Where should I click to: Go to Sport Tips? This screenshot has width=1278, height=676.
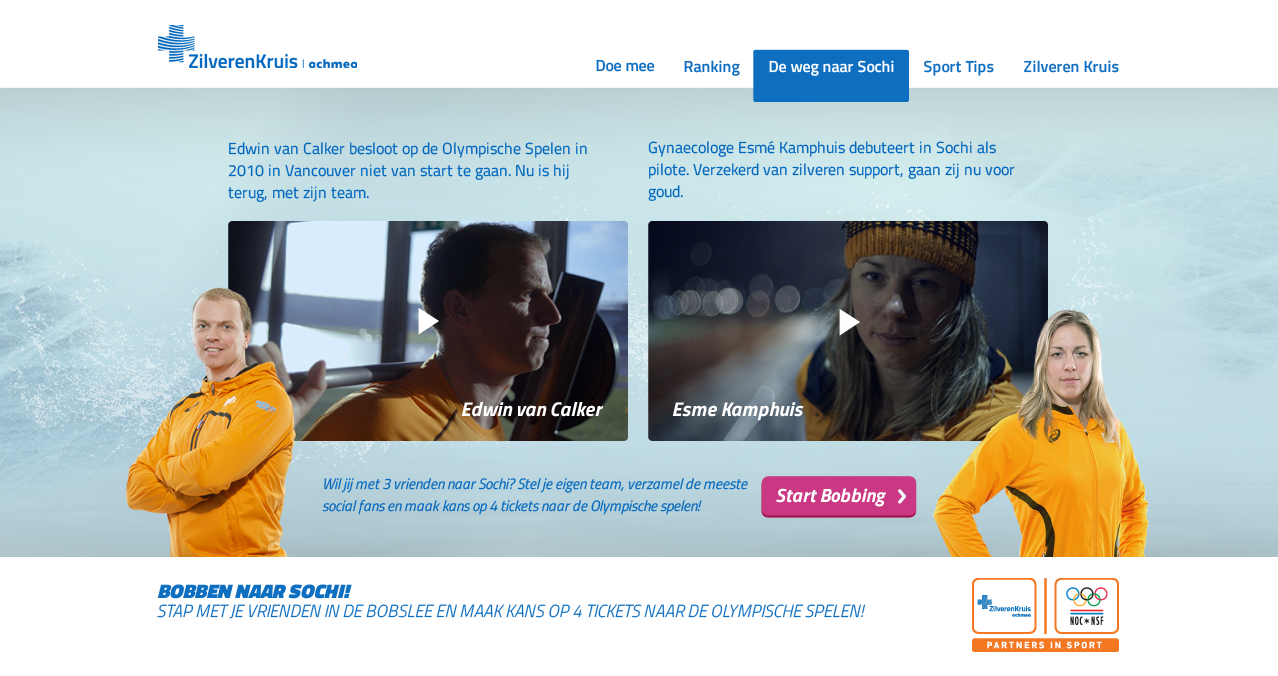(958, 67)
